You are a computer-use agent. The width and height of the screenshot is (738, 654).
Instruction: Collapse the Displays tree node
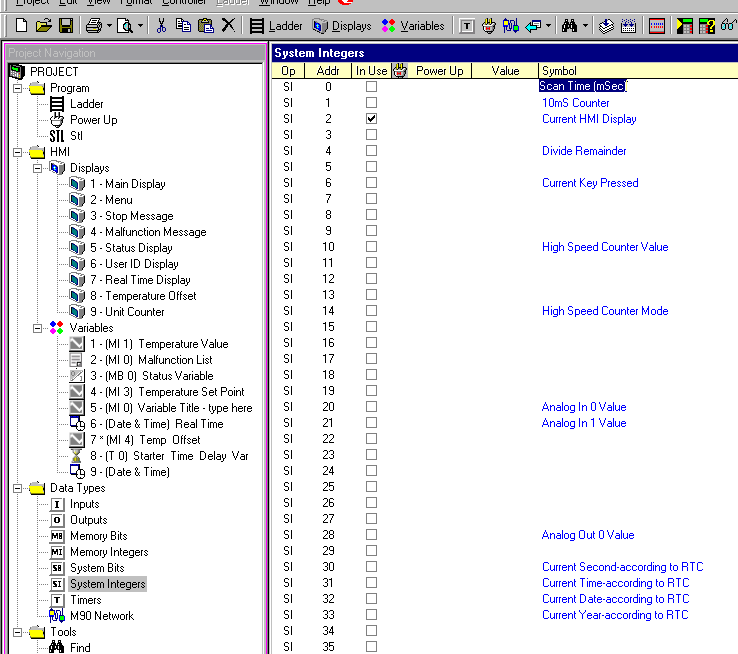click(38, 168)
